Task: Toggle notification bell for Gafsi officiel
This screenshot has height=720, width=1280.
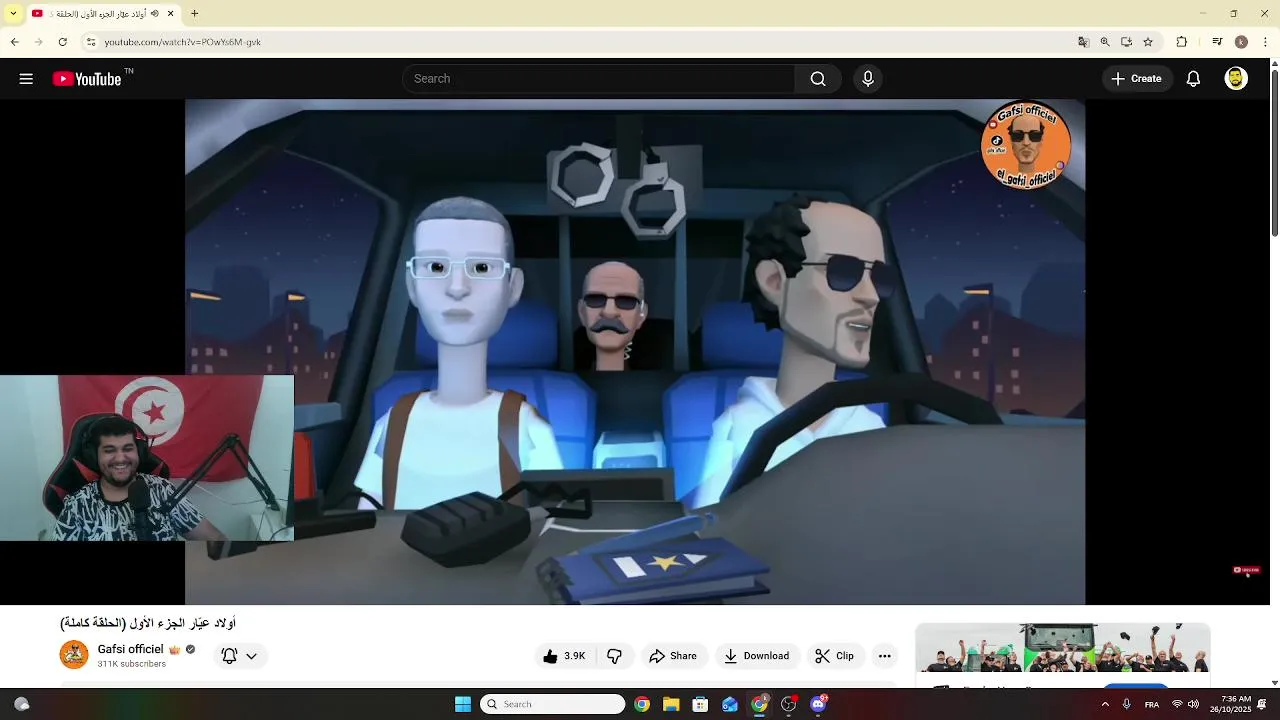Action: click(x=229, y=656)
